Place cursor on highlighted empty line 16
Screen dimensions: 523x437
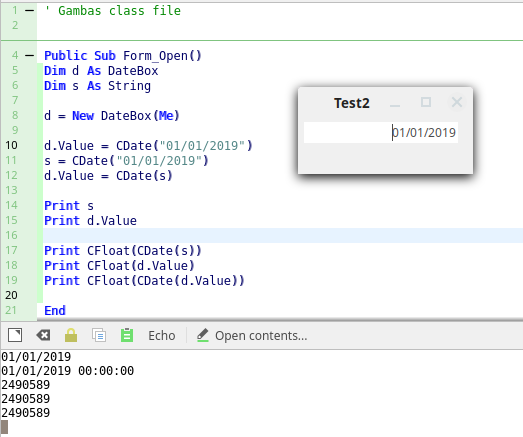283,236
